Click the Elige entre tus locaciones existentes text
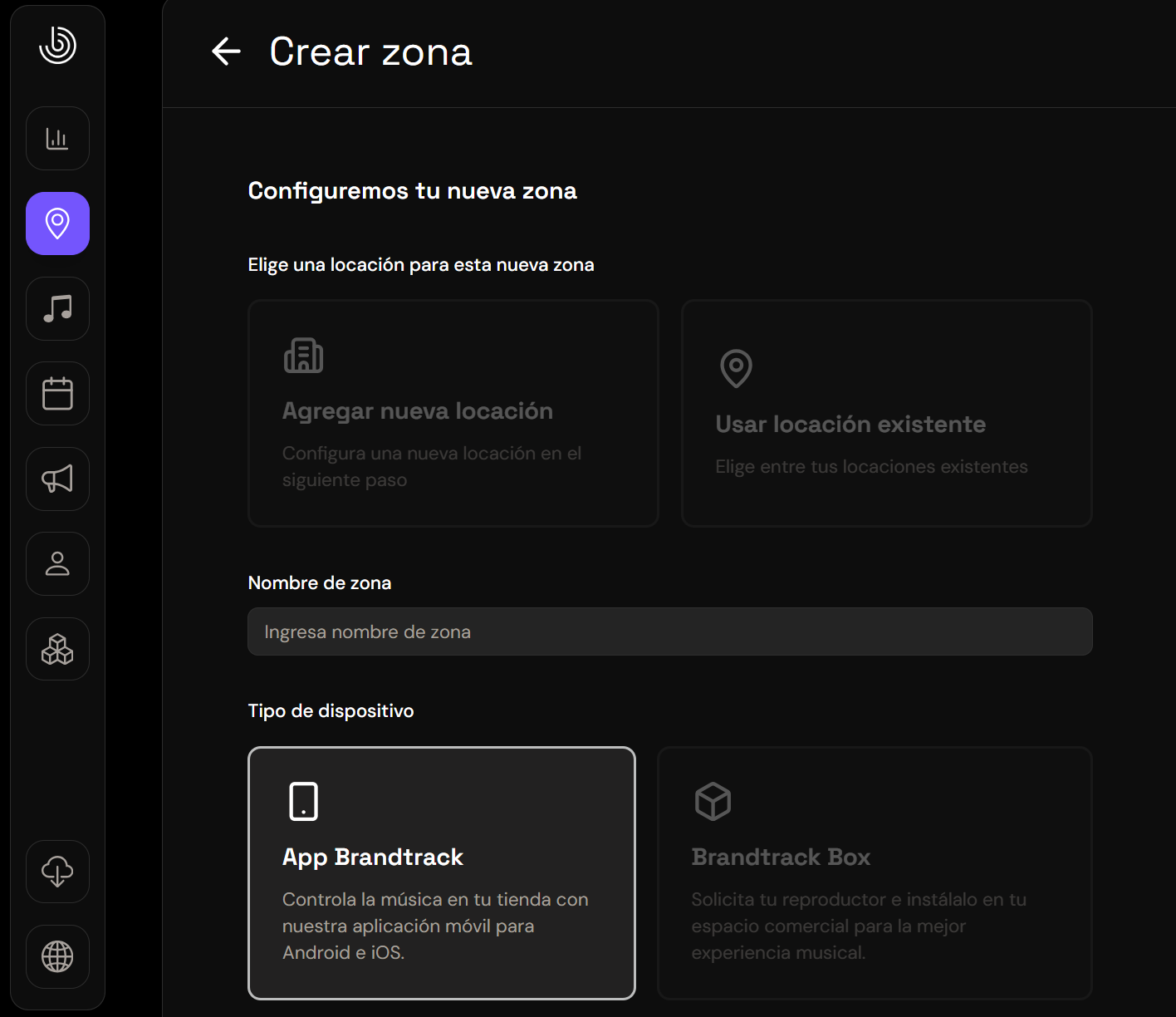This screenshot has width=1176, height=1017. pyautogui.click(x=872, y=467)
